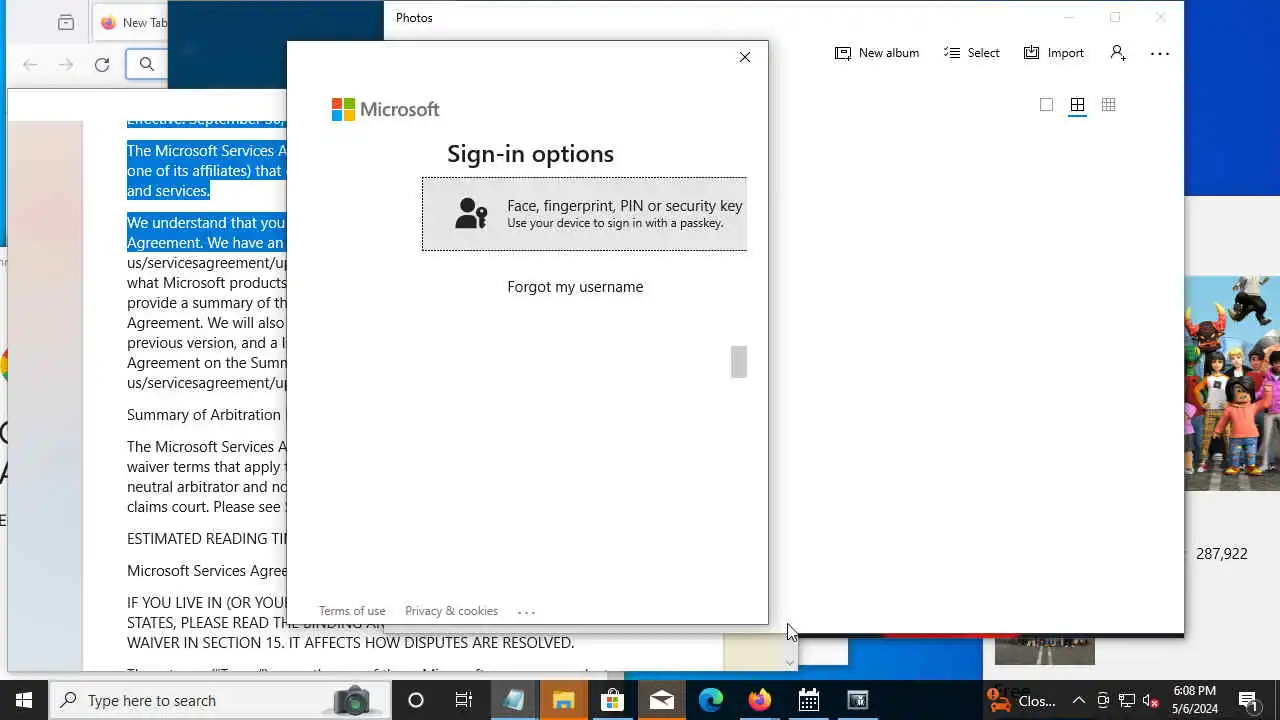This screenshot has width=1280, height=720.
Task: Click the browser page scroll-down arrow
Action: 790,662
